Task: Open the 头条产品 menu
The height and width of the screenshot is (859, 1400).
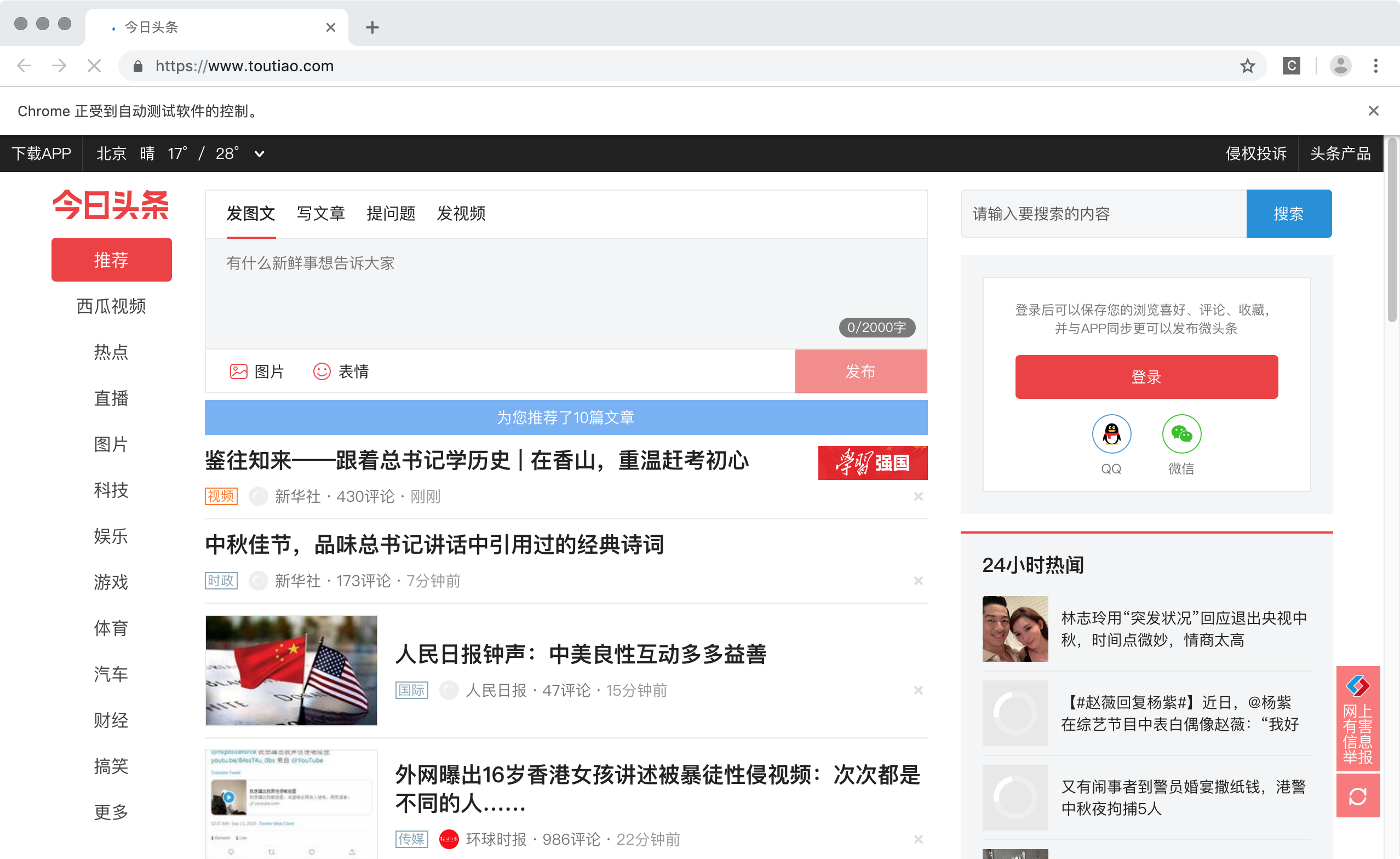Action: (1340, 153)
